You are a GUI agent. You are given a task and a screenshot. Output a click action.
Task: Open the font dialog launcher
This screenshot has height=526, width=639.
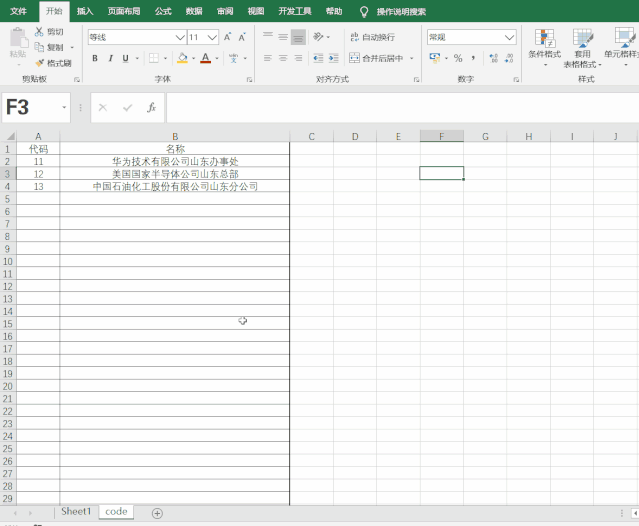249,80
